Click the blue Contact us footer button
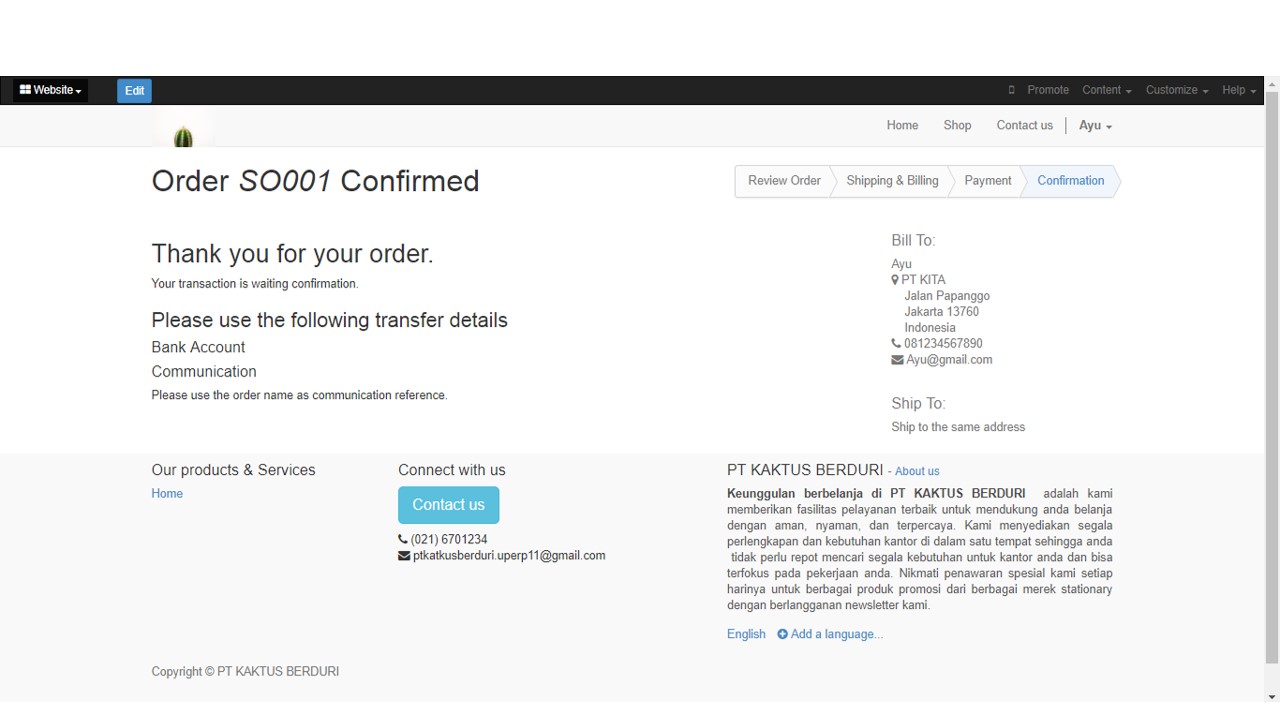 (x=448, y=505)
